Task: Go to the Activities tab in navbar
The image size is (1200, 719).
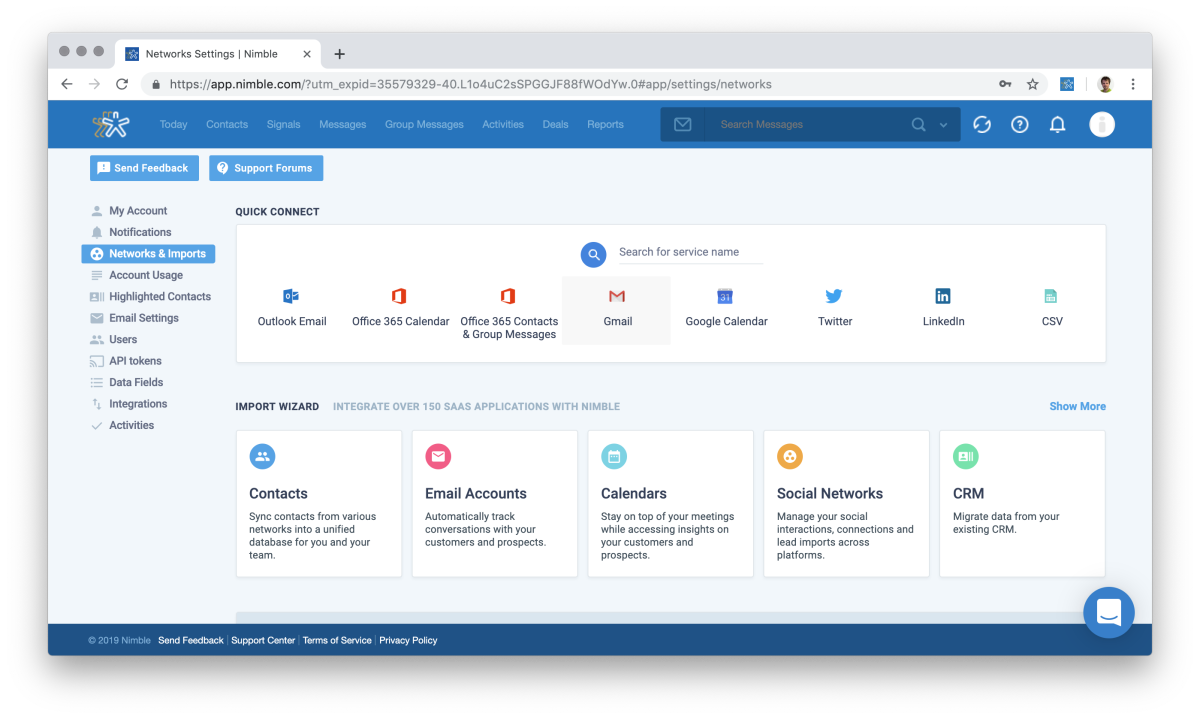Action: (x=503, y=125)
